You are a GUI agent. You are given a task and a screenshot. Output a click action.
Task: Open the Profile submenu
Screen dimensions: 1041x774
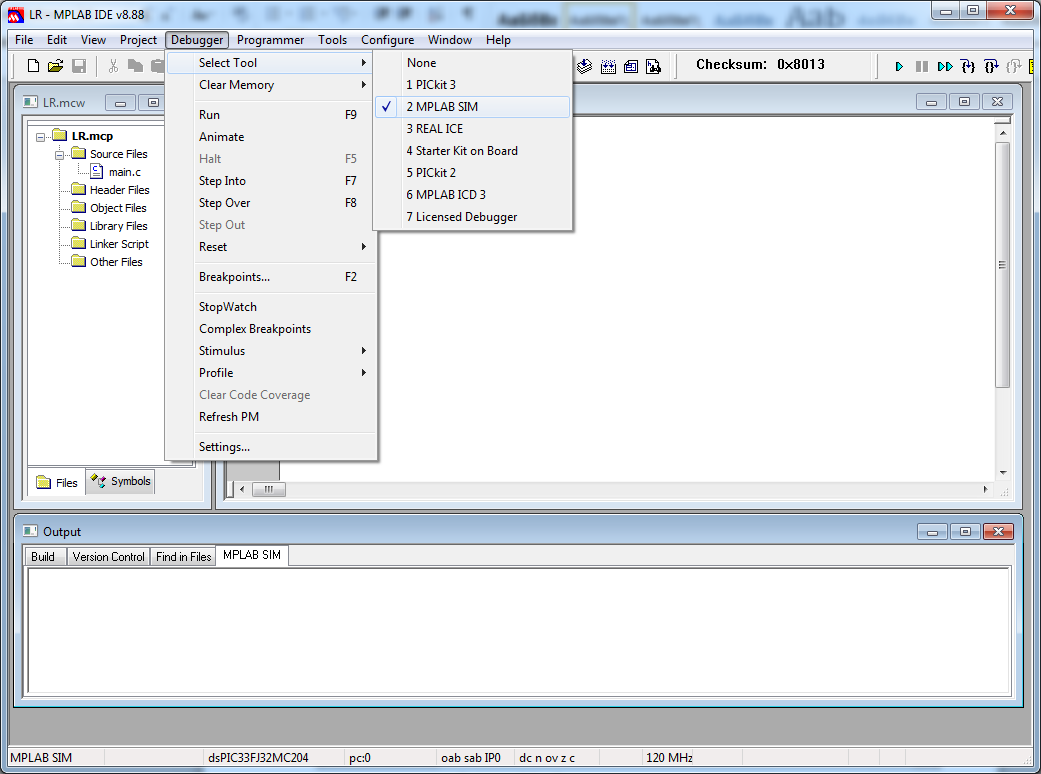pyautogui.click(x=271, y=372)
